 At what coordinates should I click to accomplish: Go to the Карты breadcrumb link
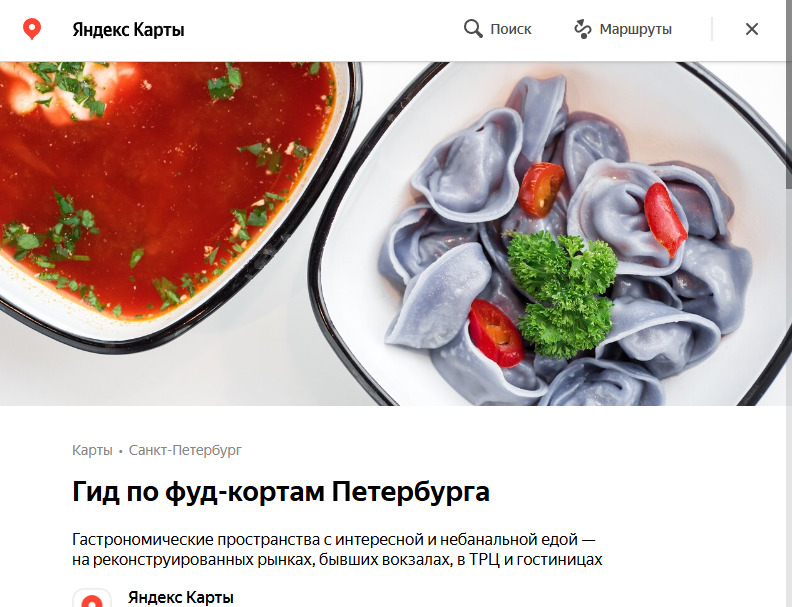[92, 450]
